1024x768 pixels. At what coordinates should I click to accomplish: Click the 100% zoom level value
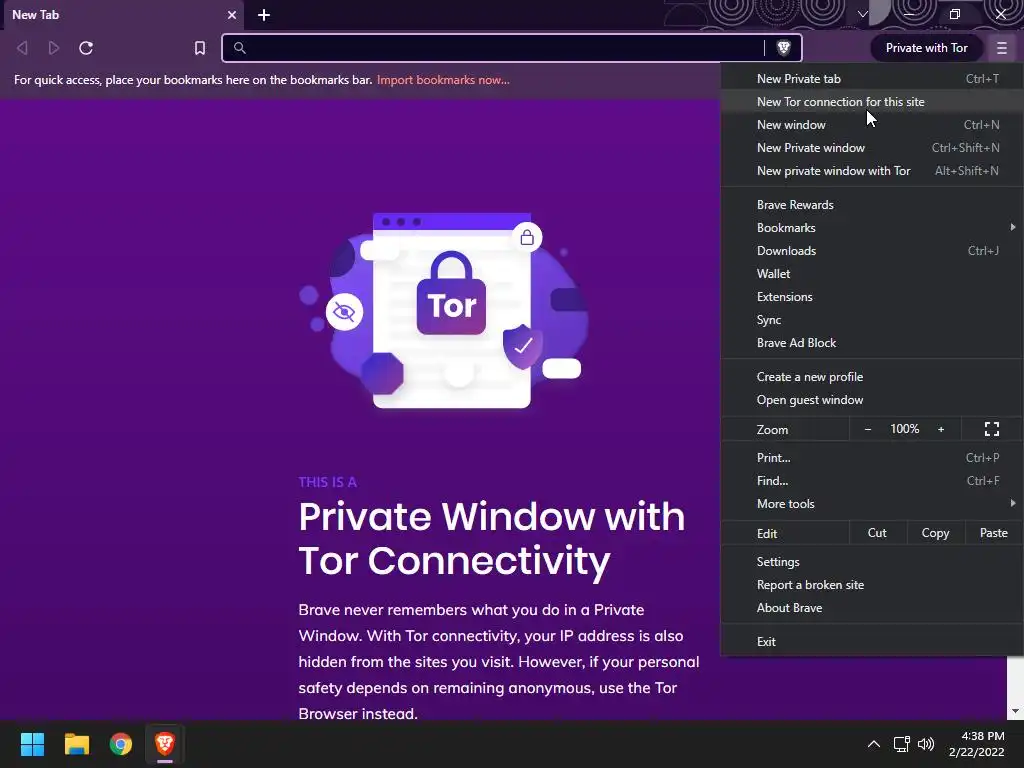pyautogui.click(x=904, y=429)
